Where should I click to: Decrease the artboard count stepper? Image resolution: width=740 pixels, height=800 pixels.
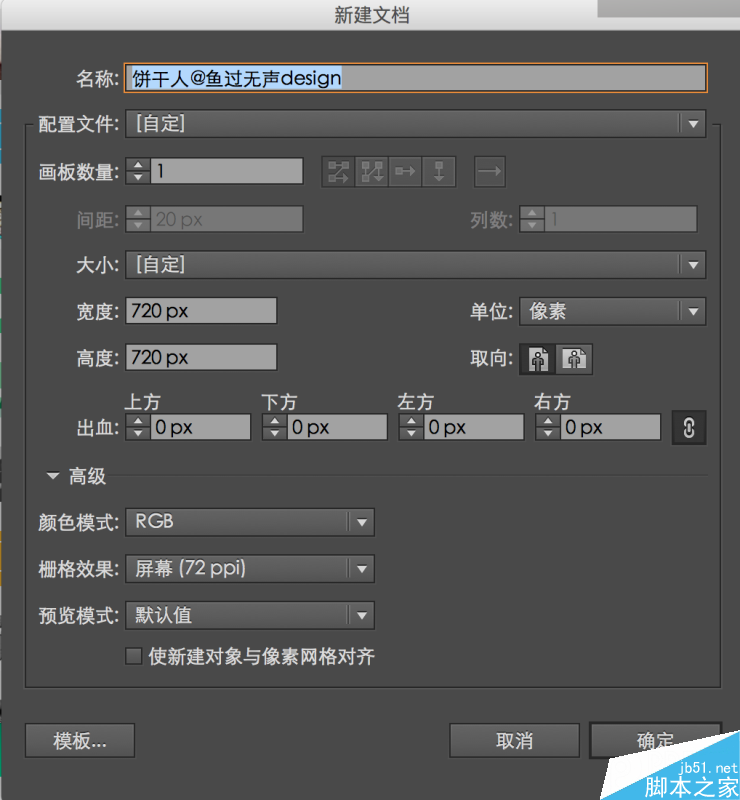(138, 178)
